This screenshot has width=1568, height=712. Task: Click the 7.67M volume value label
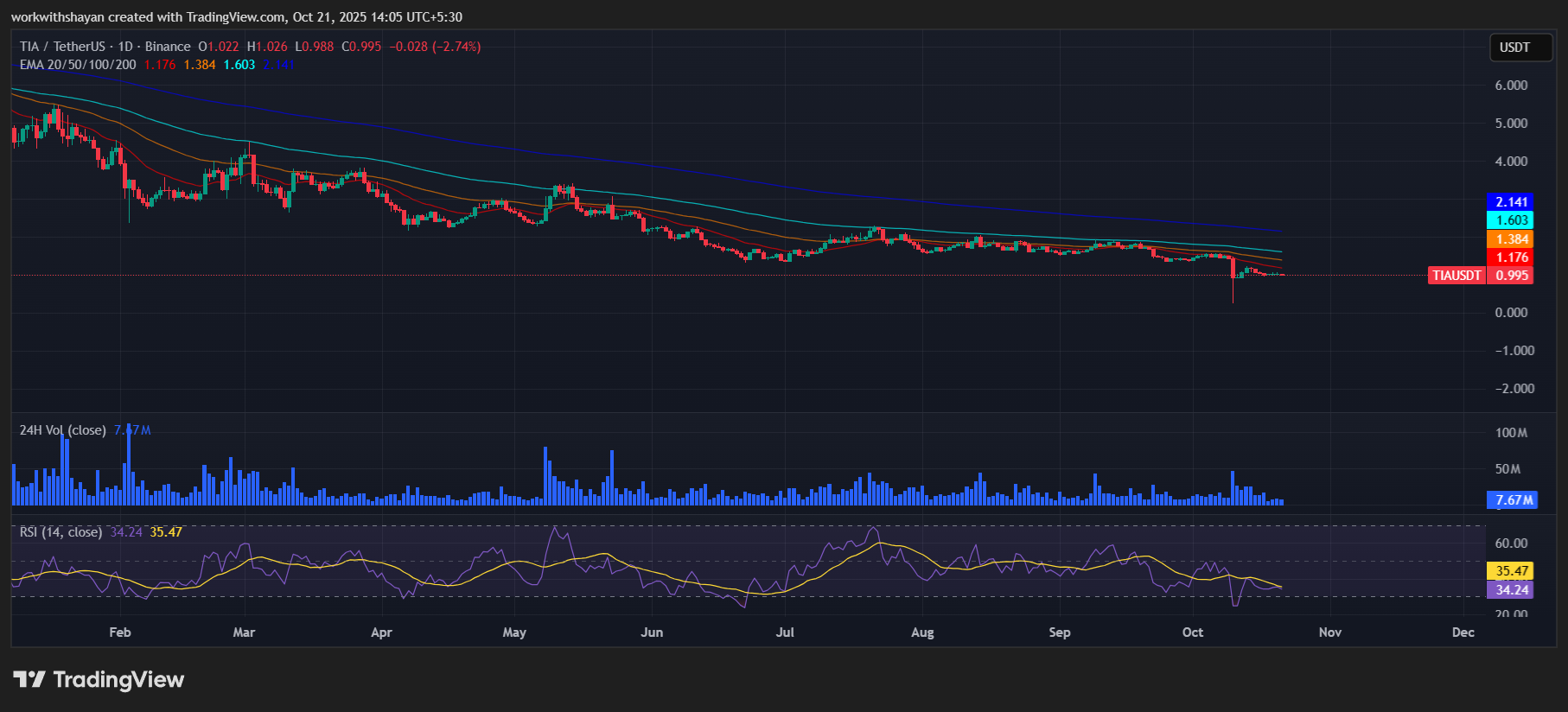pyautogui.click(x=1514, y=500)
